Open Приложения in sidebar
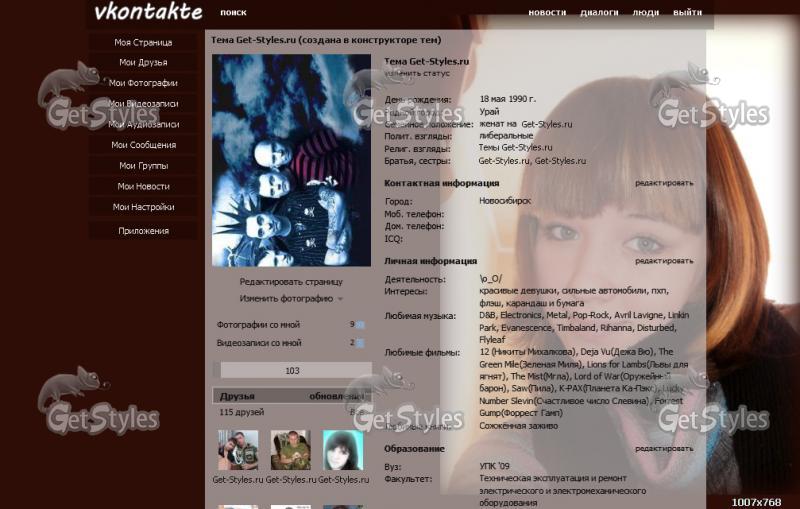 (x=143, y=231)
